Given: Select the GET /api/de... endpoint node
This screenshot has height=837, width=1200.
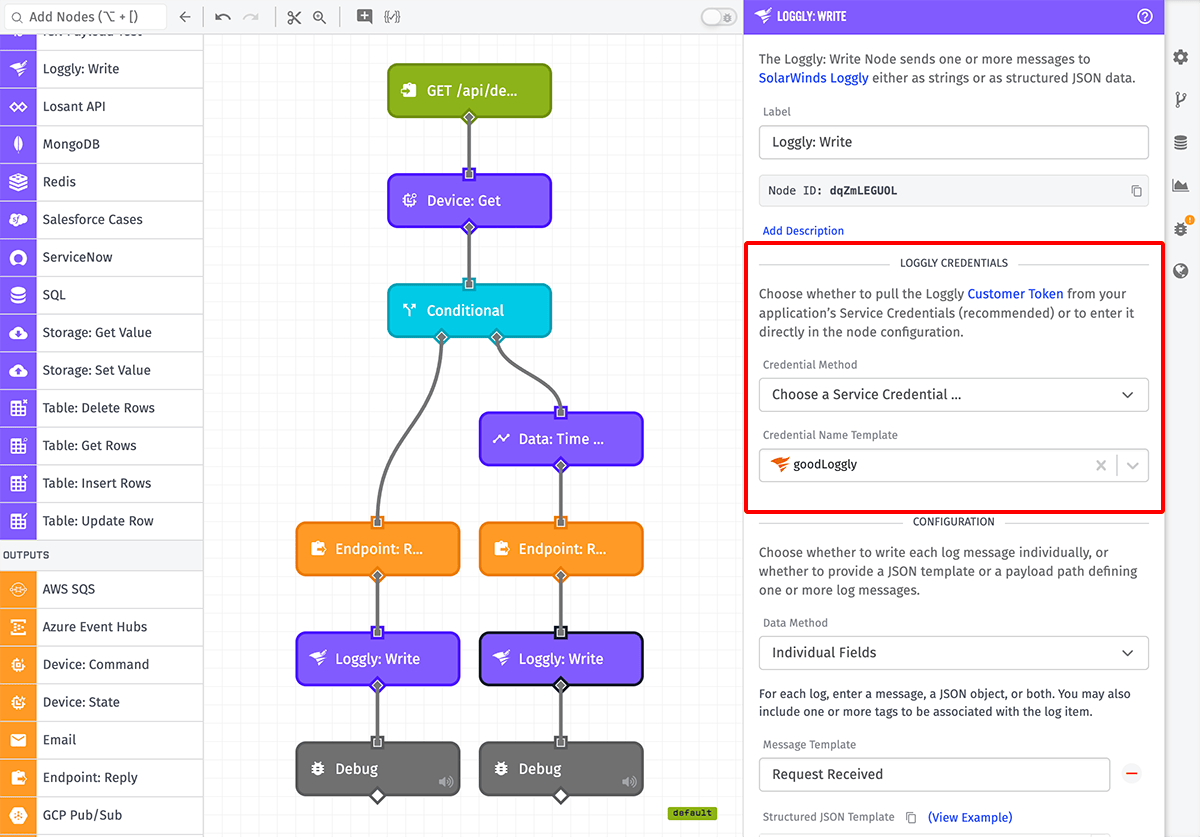Looking at the screenshot, I should point(469,91).
